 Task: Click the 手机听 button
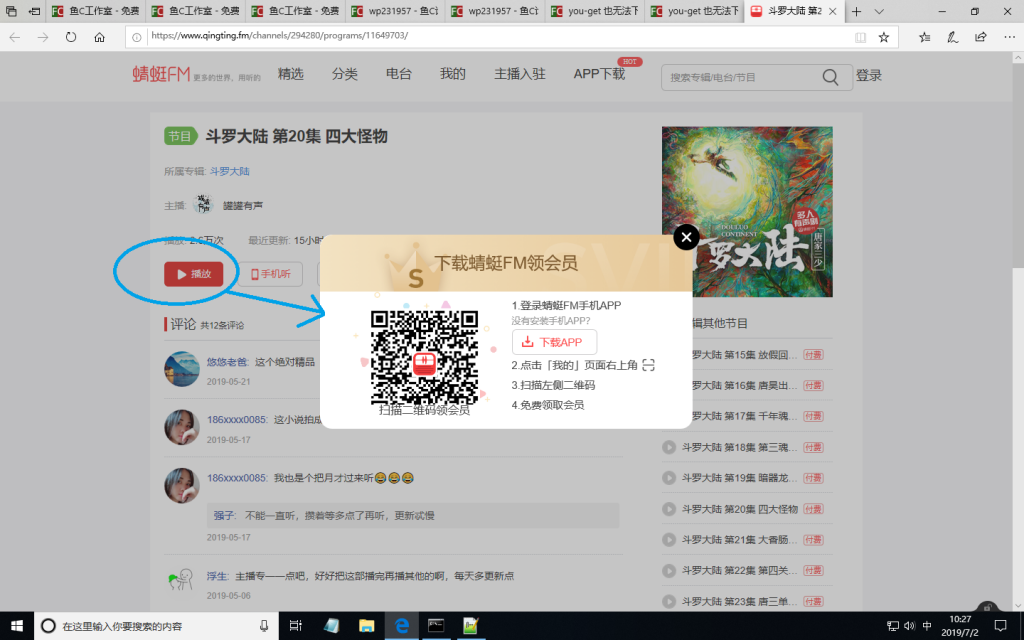pos(270,274)
